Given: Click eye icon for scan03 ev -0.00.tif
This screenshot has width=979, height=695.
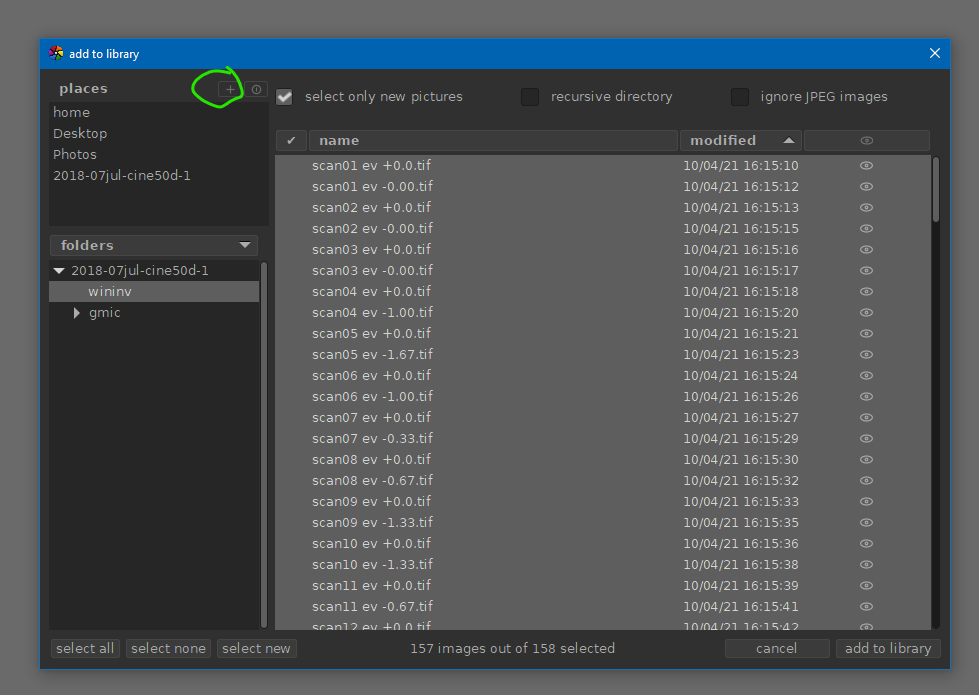Looking at the screenshot, I should tap(866, 271).
